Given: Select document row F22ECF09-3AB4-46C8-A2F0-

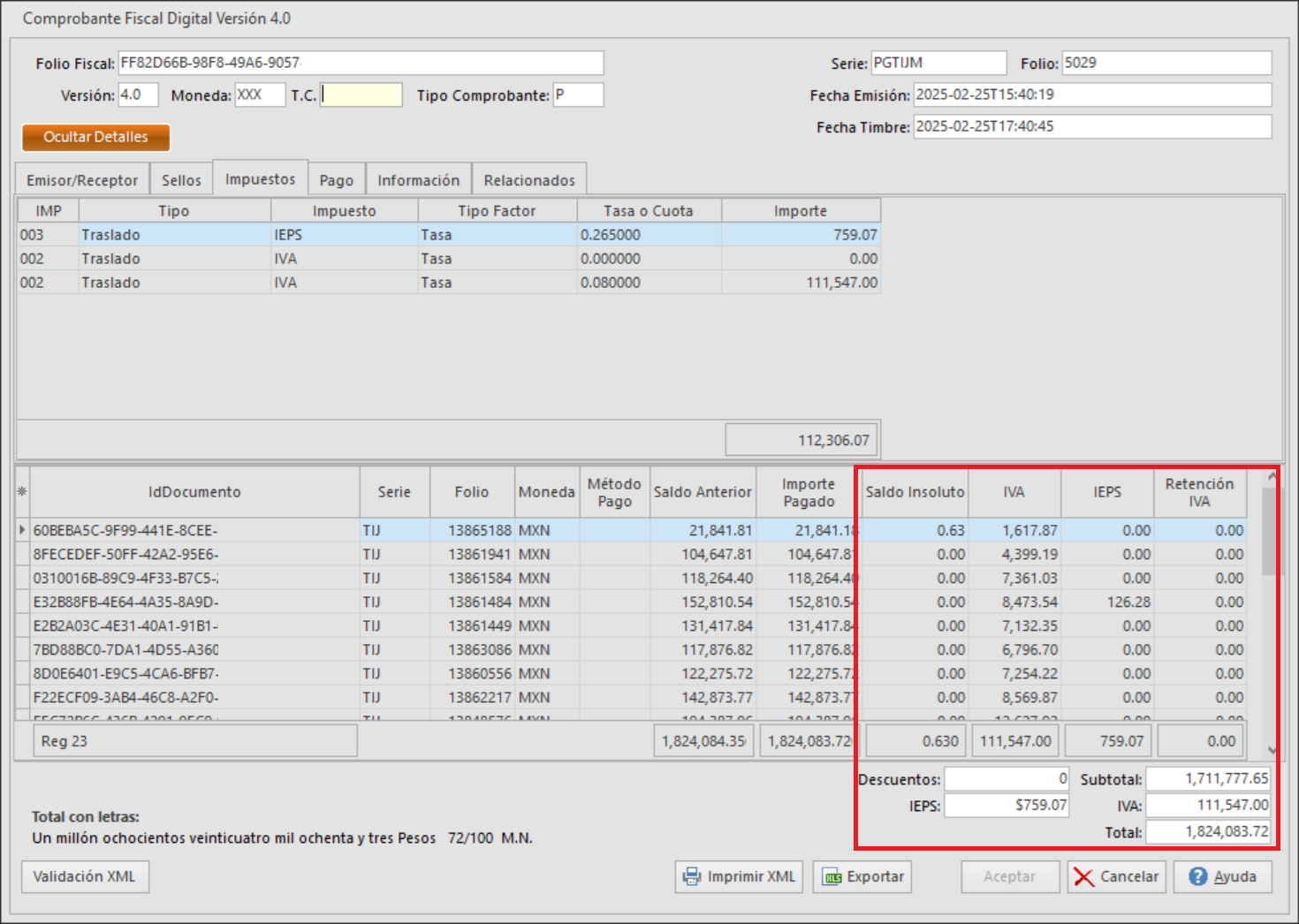Looking at the screenshot, I should [x=638, y=697].
